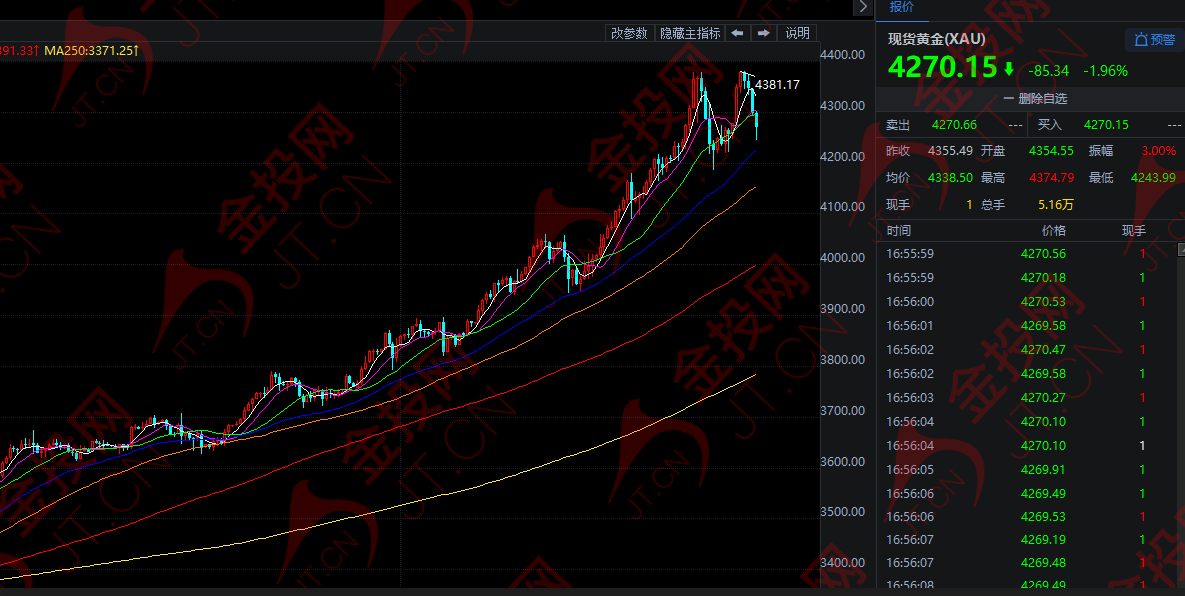Select the tick row at 16:56:05

pyautogui.click(x=1026, y=469)
